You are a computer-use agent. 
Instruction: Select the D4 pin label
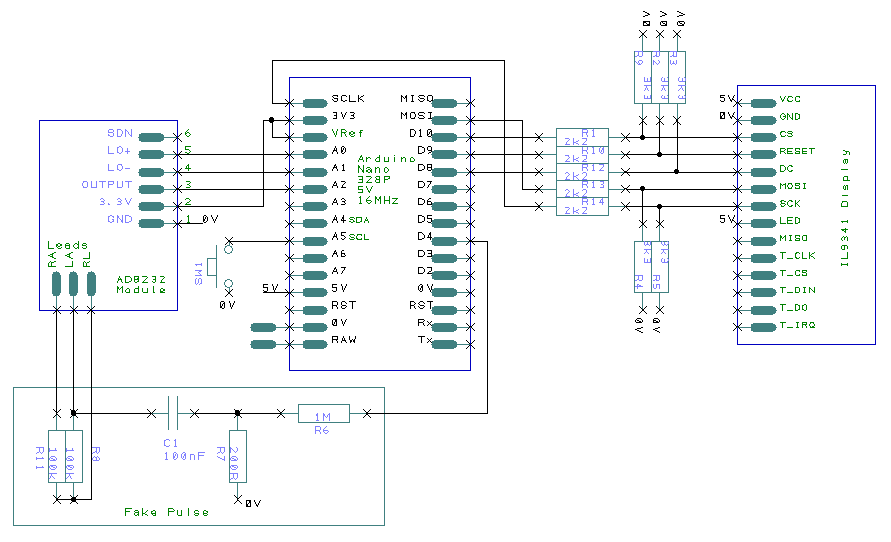(x=425, y=236)
